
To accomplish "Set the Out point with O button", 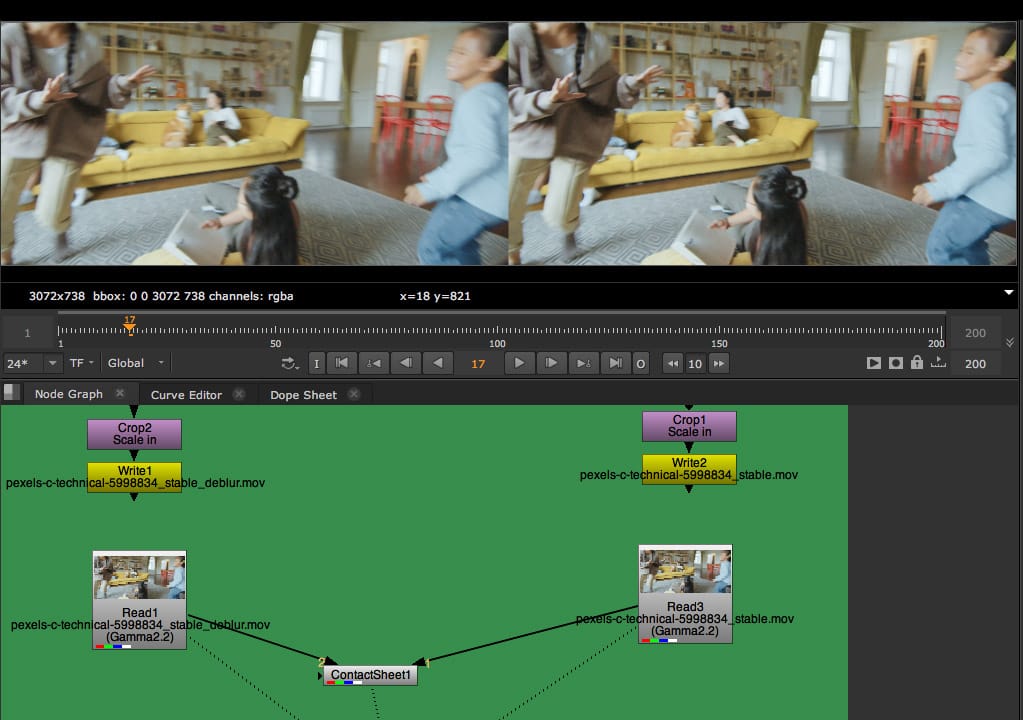I will point(641,363).
